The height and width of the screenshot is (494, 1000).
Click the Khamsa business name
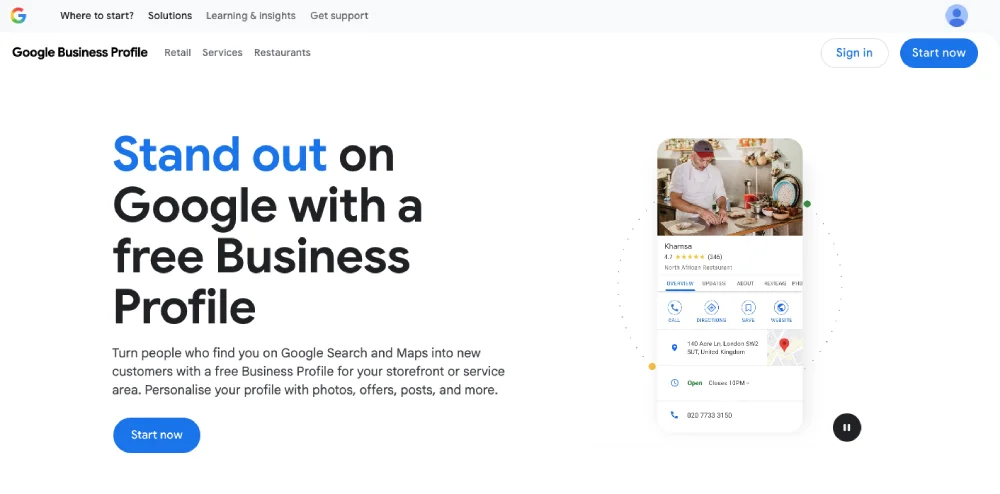coord(678,246)
